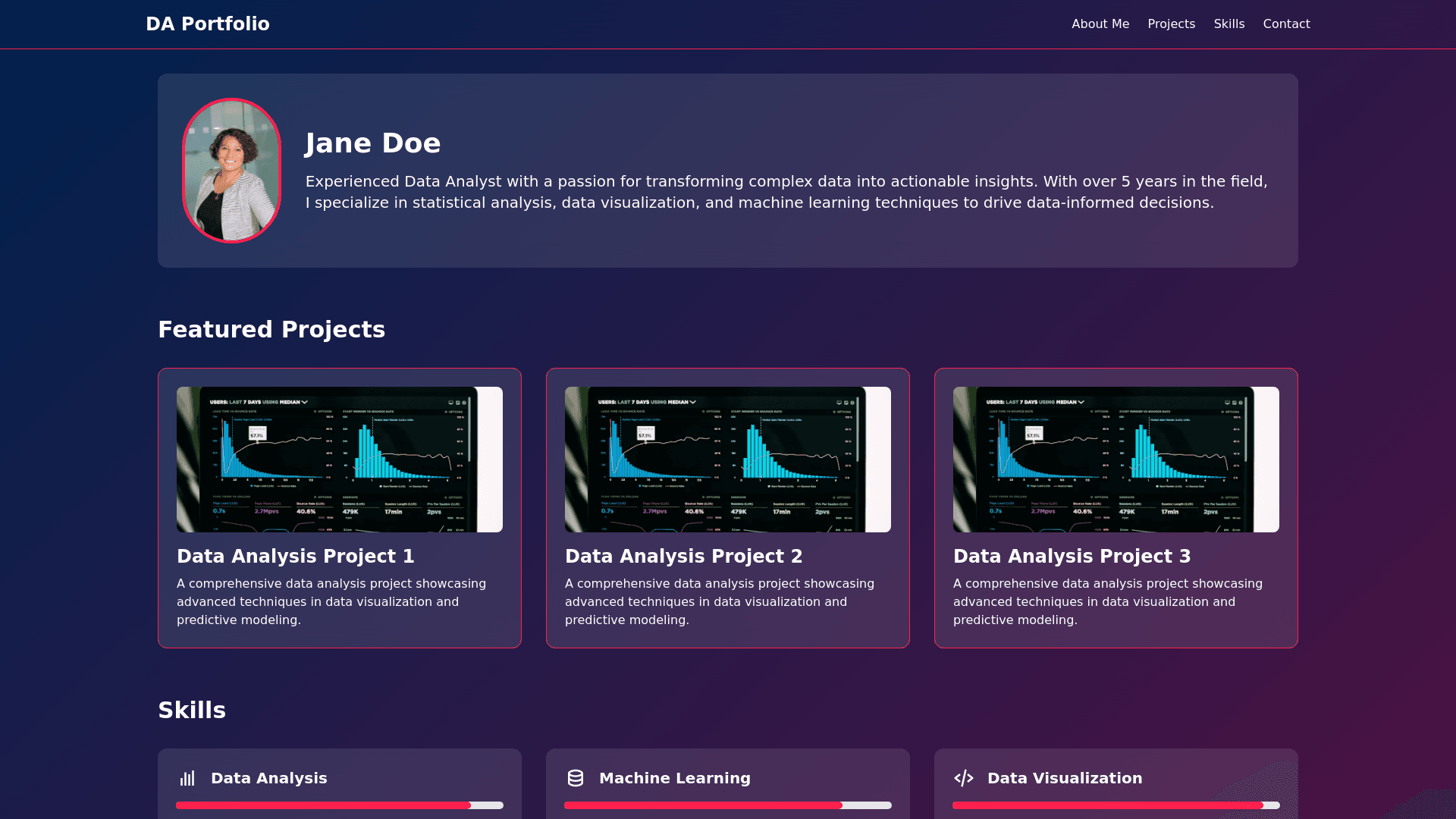1456x819 pixels.
Task: View the Data Analysis Project 2 dashboard image
Action: (727, 460)
